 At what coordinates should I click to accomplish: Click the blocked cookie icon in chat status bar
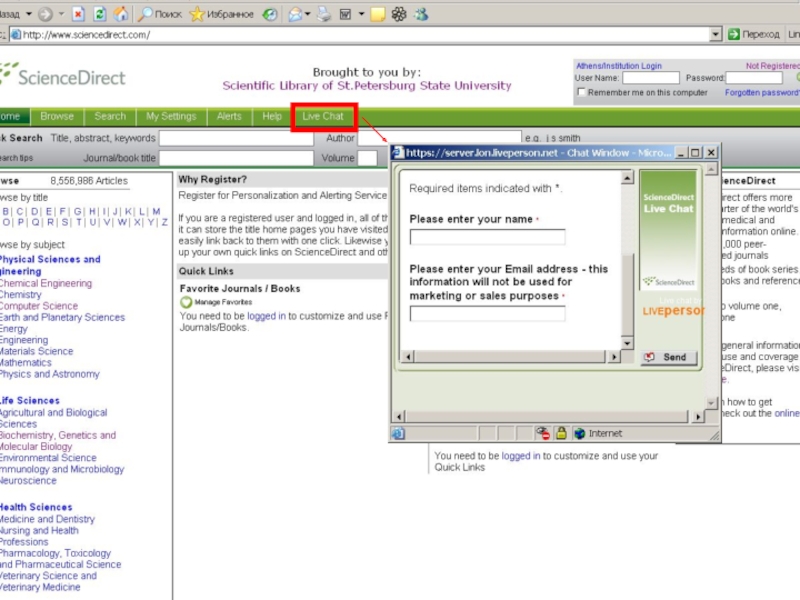point(542,433)
